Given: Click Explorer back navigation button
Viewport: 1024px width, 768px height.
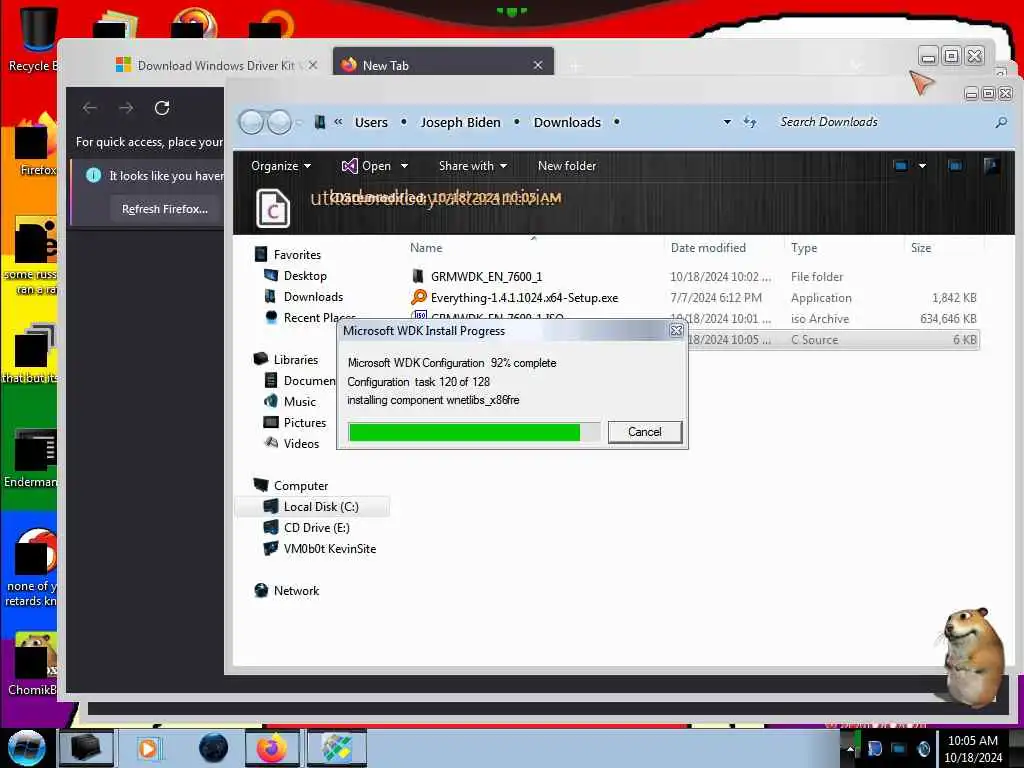Looking at the screenshot, I should 251,122.
